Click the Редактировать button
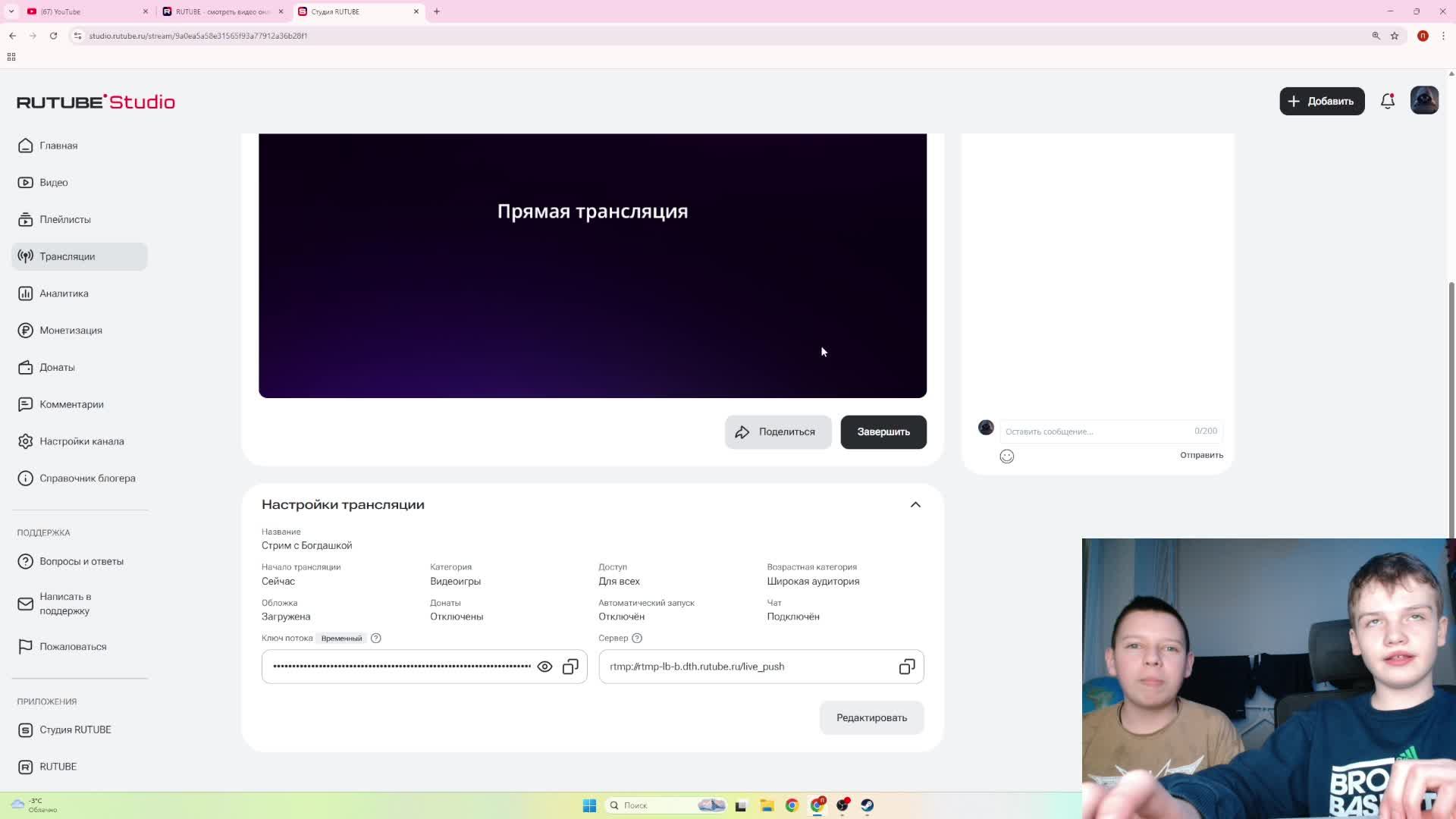The height and width of the screenshot is (819, 1456). pyautogui.click(x=871, y=718)
